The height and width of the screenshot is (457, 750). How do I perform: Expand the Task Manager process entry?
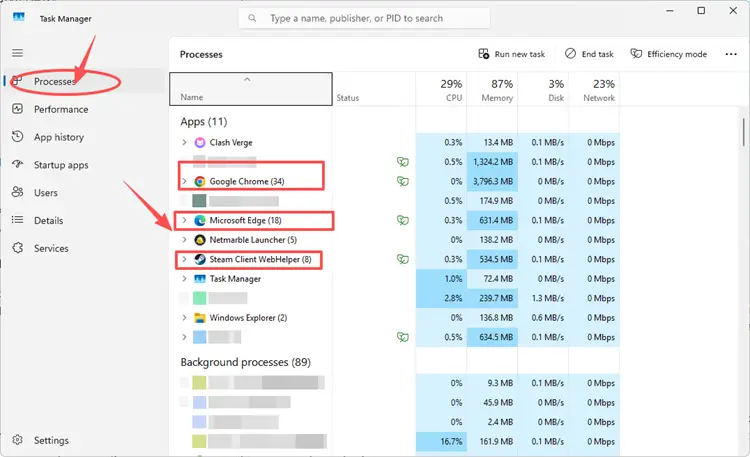click(x=184, y=279)
